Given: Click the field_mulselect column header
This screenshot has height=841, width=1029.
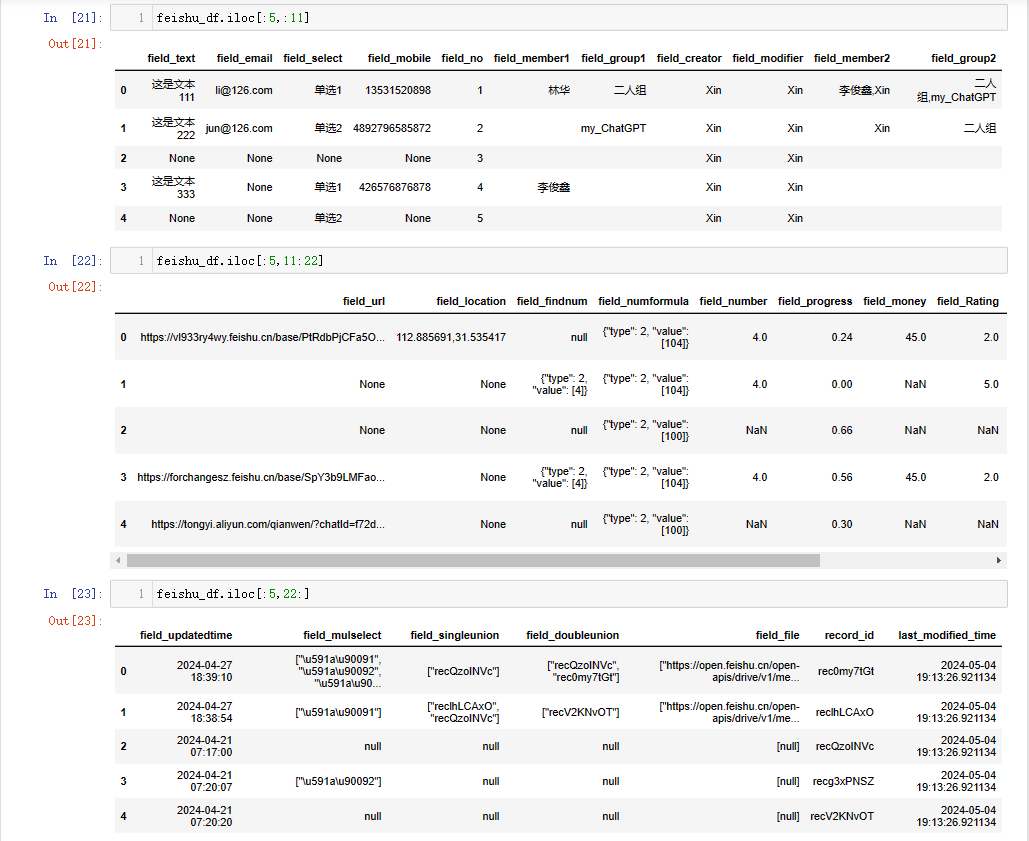Looking at the screenshot, I should [x=342, y=634].
